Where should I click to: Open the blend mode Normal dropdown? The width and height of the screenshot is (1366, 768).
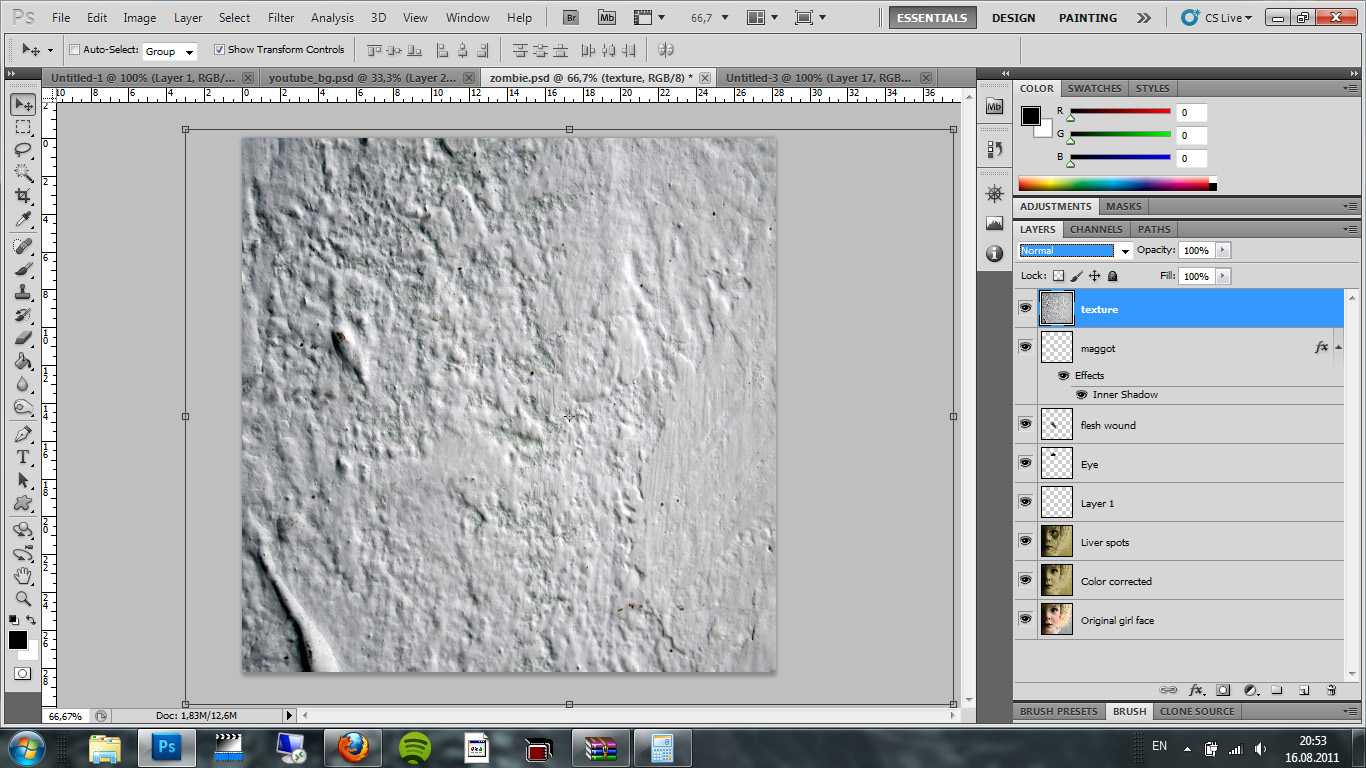pos(1075,251)
